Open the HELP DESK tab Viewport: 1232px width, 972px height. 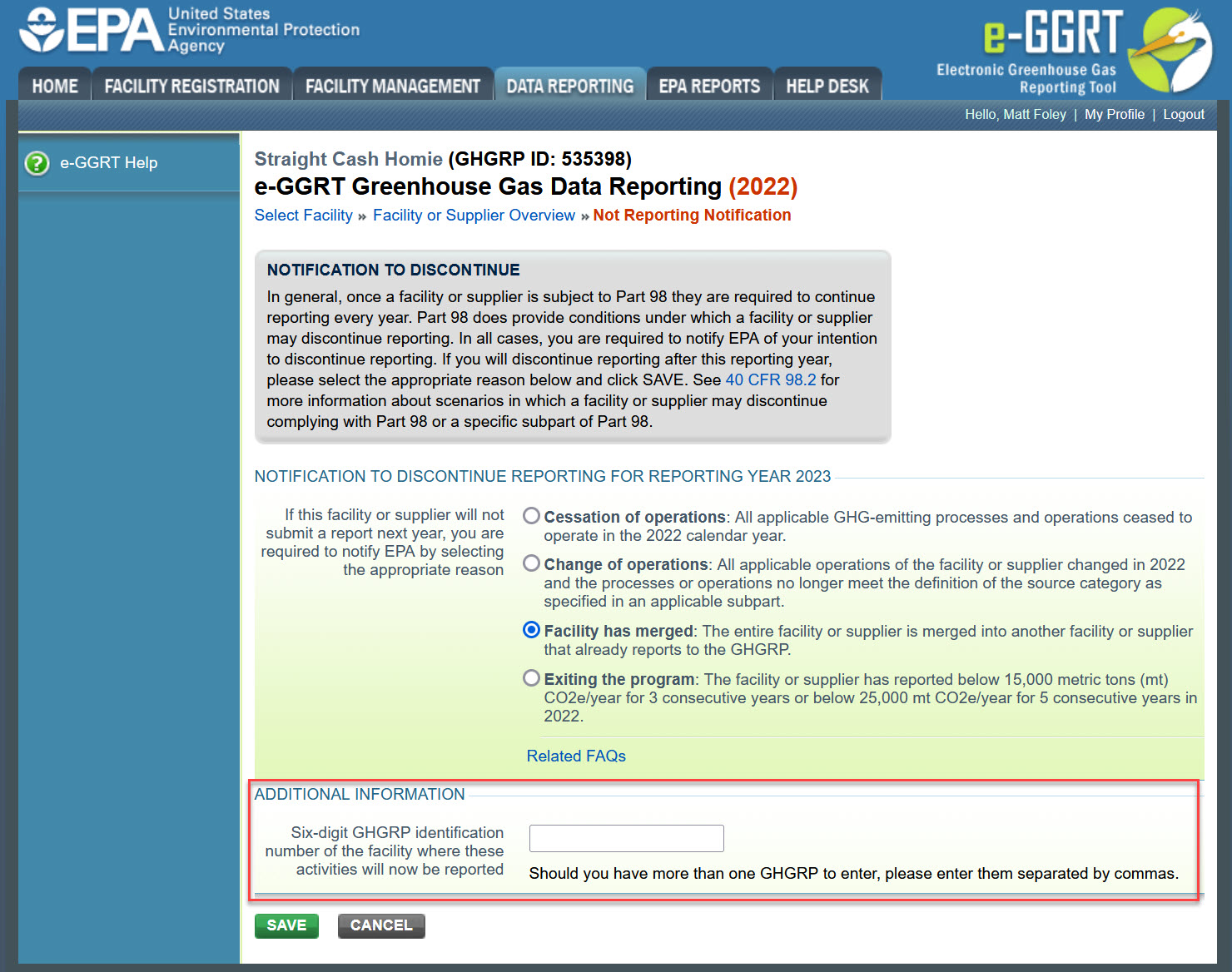(827, 86)
